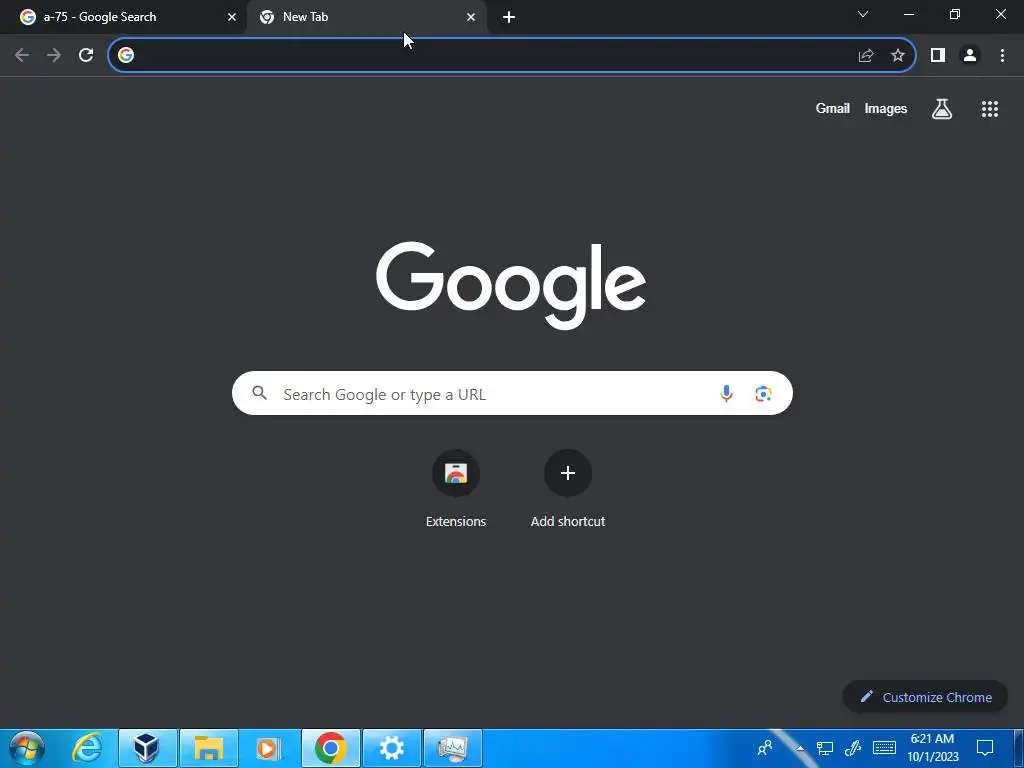The height and width of the screenshot is (768, 1024).
Task: Expand the tab search dropdown
Action: 863,14
